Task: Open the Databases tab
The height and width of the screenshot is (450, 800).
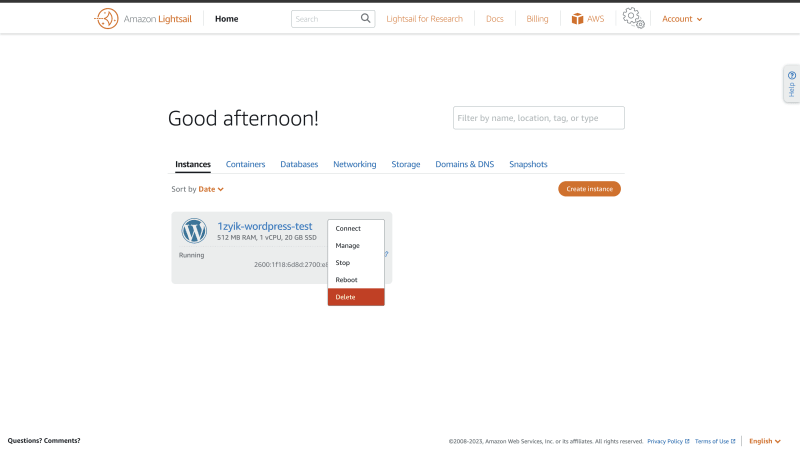Action: (299, 164)
